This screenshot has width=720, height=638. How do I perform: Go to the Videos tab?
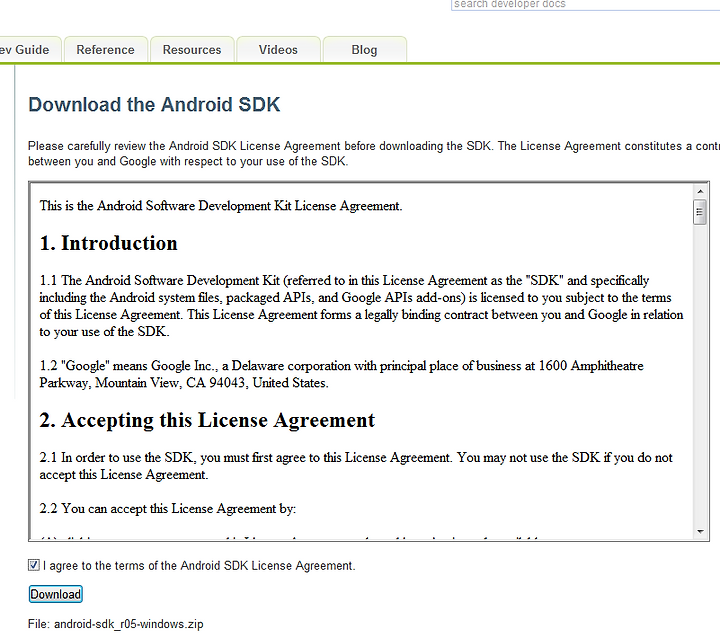click(x=278, y=50)
